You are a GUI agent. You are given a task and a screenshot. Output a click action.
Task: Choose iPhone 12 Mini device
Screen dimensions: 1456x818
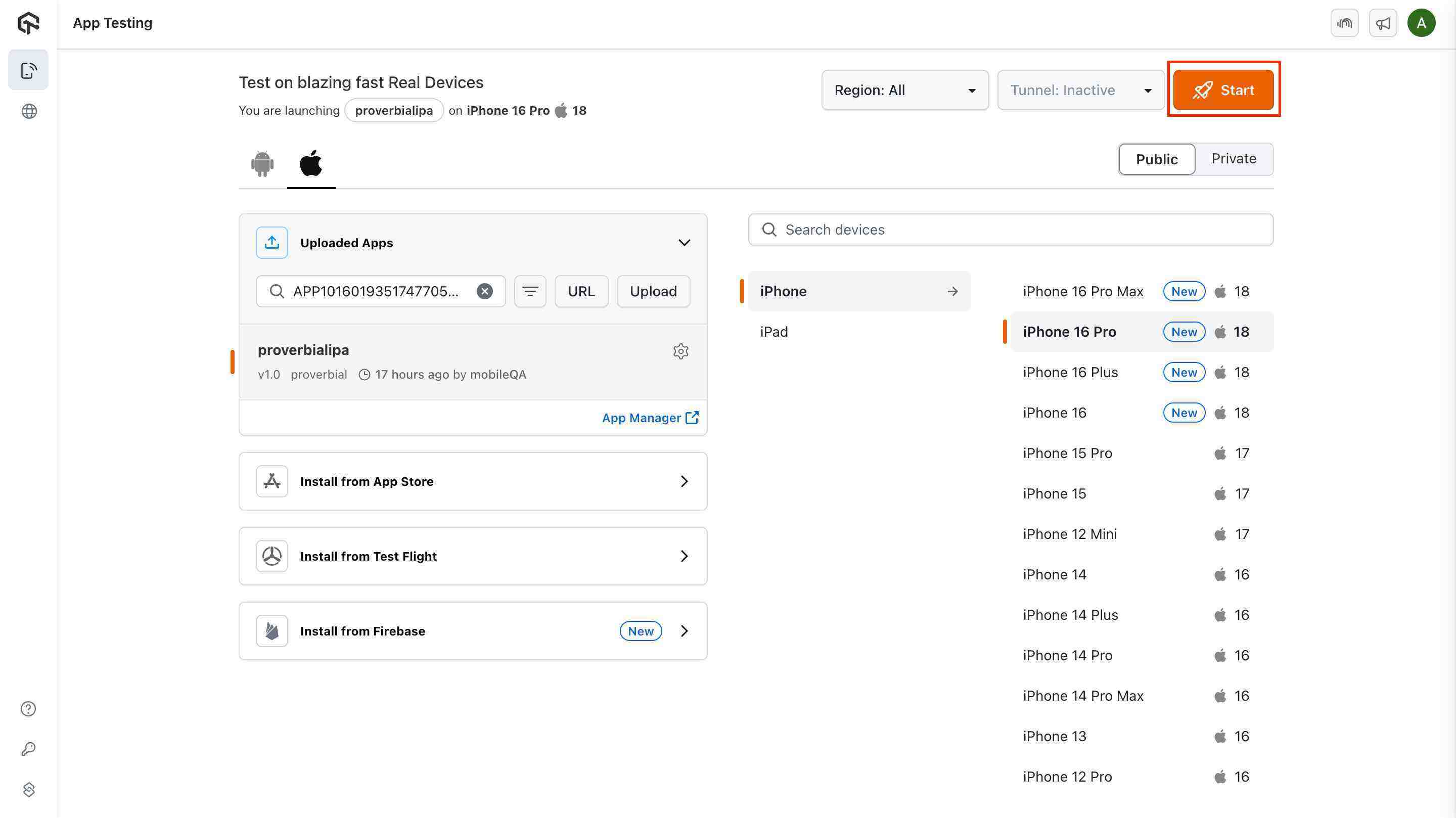tap(1142, 534)
